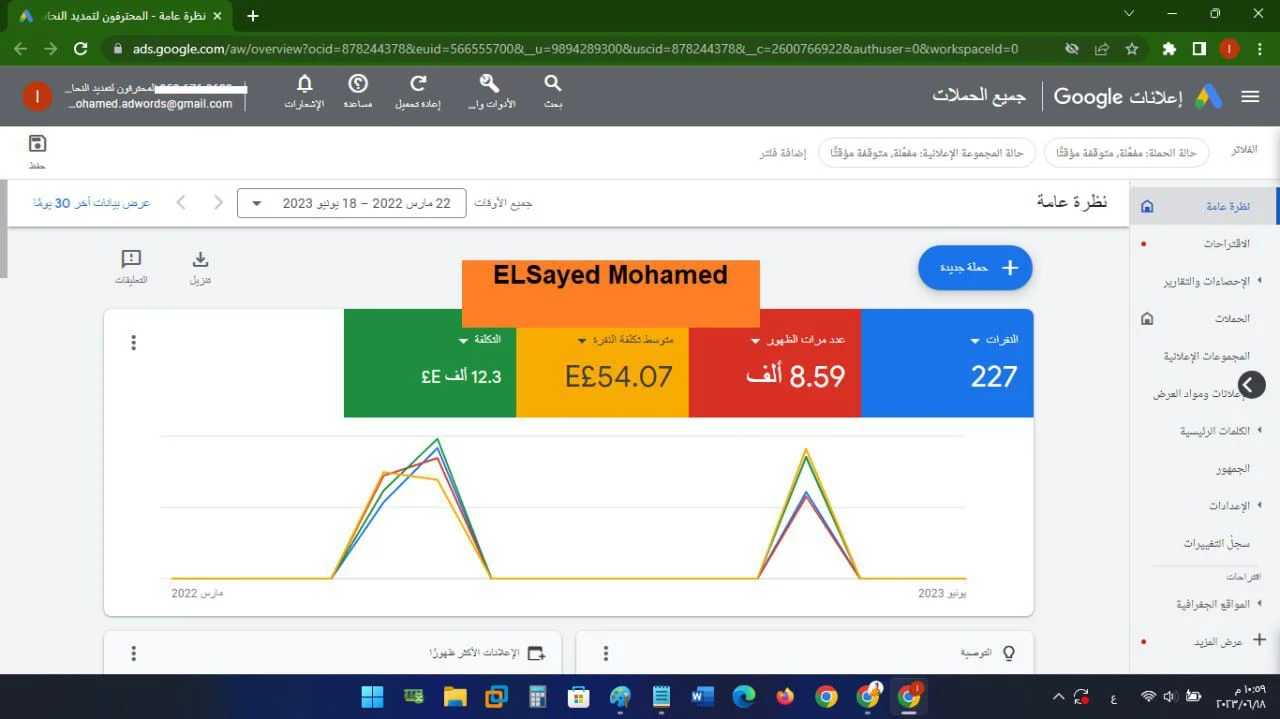Open the hamburger main menu icon
Viewport: 1280px width, 719px height.
[x=1250, y=96]
